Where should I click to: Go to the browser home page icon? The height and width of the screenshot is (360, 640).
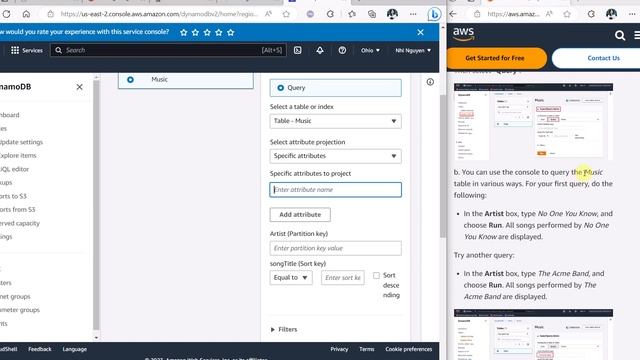[x=26, y=14]
